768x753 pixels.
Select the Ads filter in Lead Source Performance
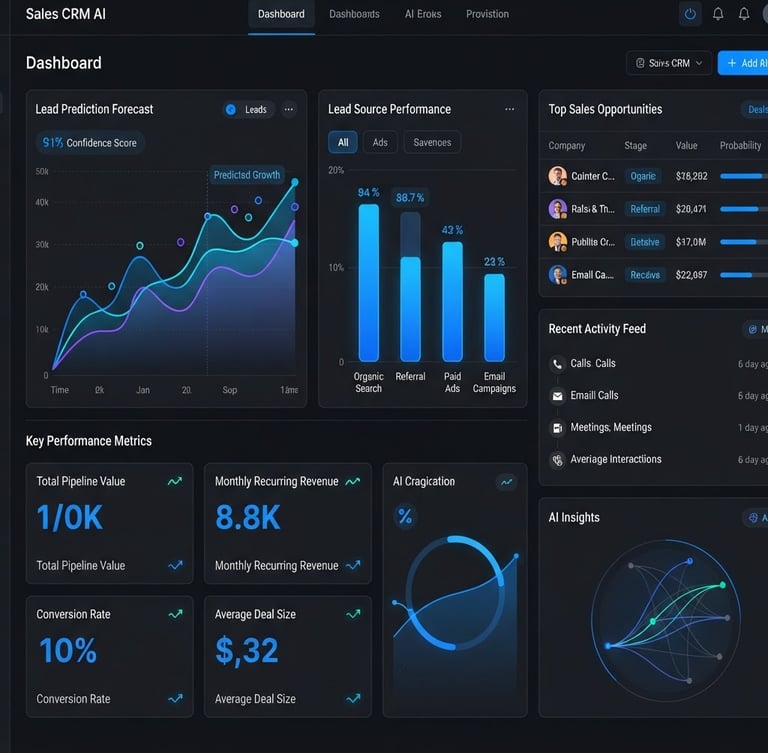click(x=380, y=143)
